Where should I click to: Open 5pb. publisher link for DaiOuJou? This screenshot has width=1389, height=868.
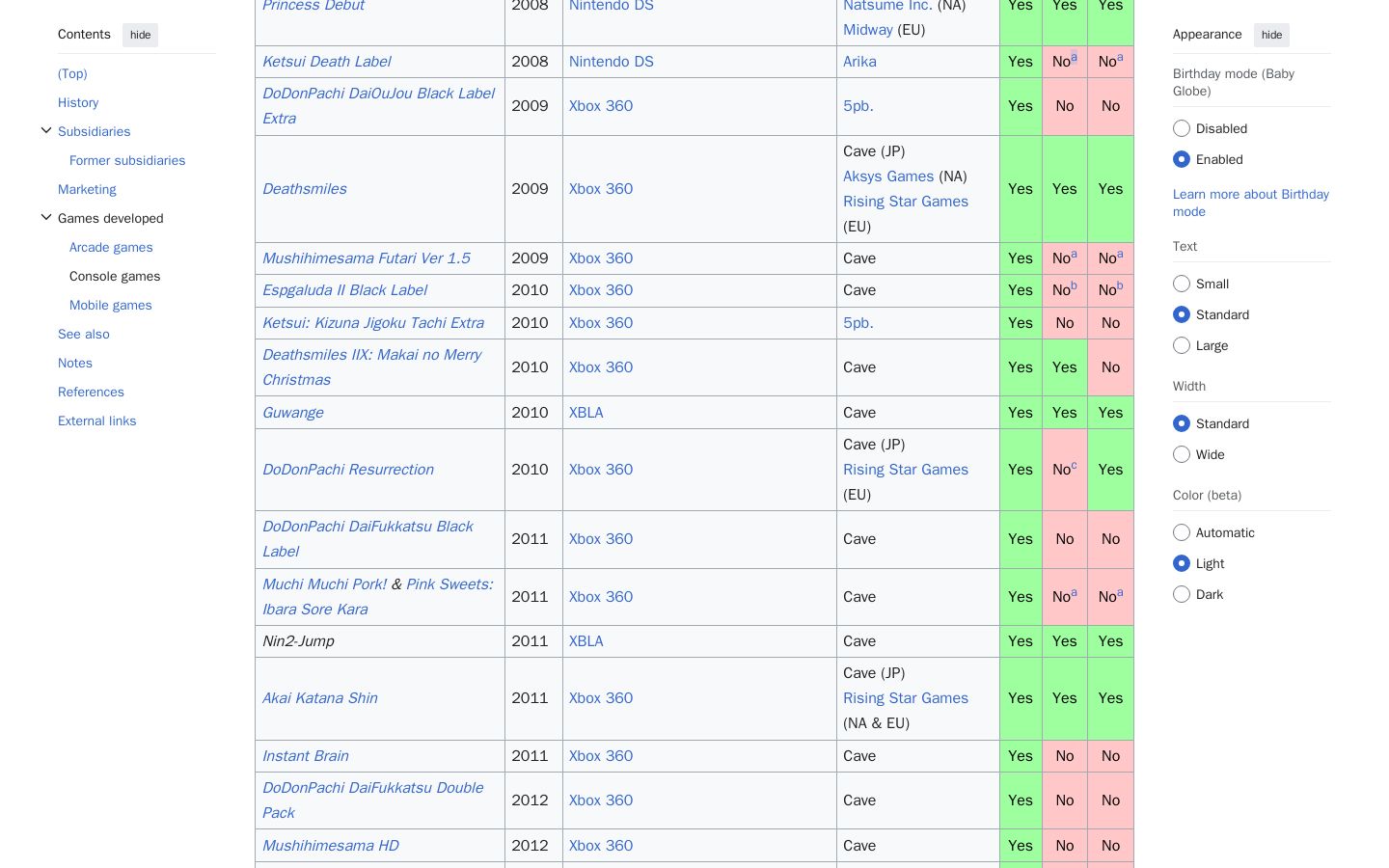[858, 106]
